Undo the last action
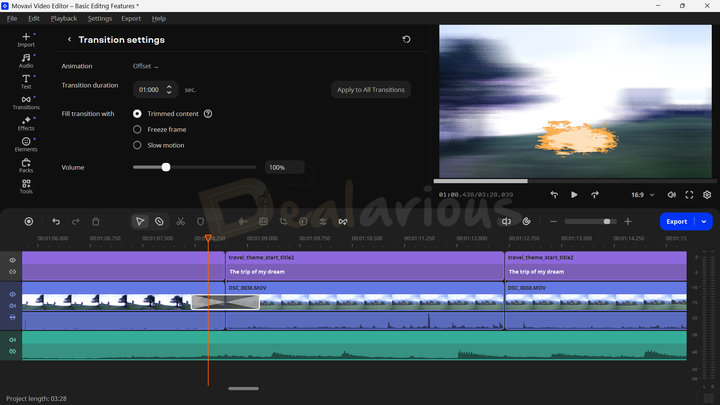 tap(56, 221)
